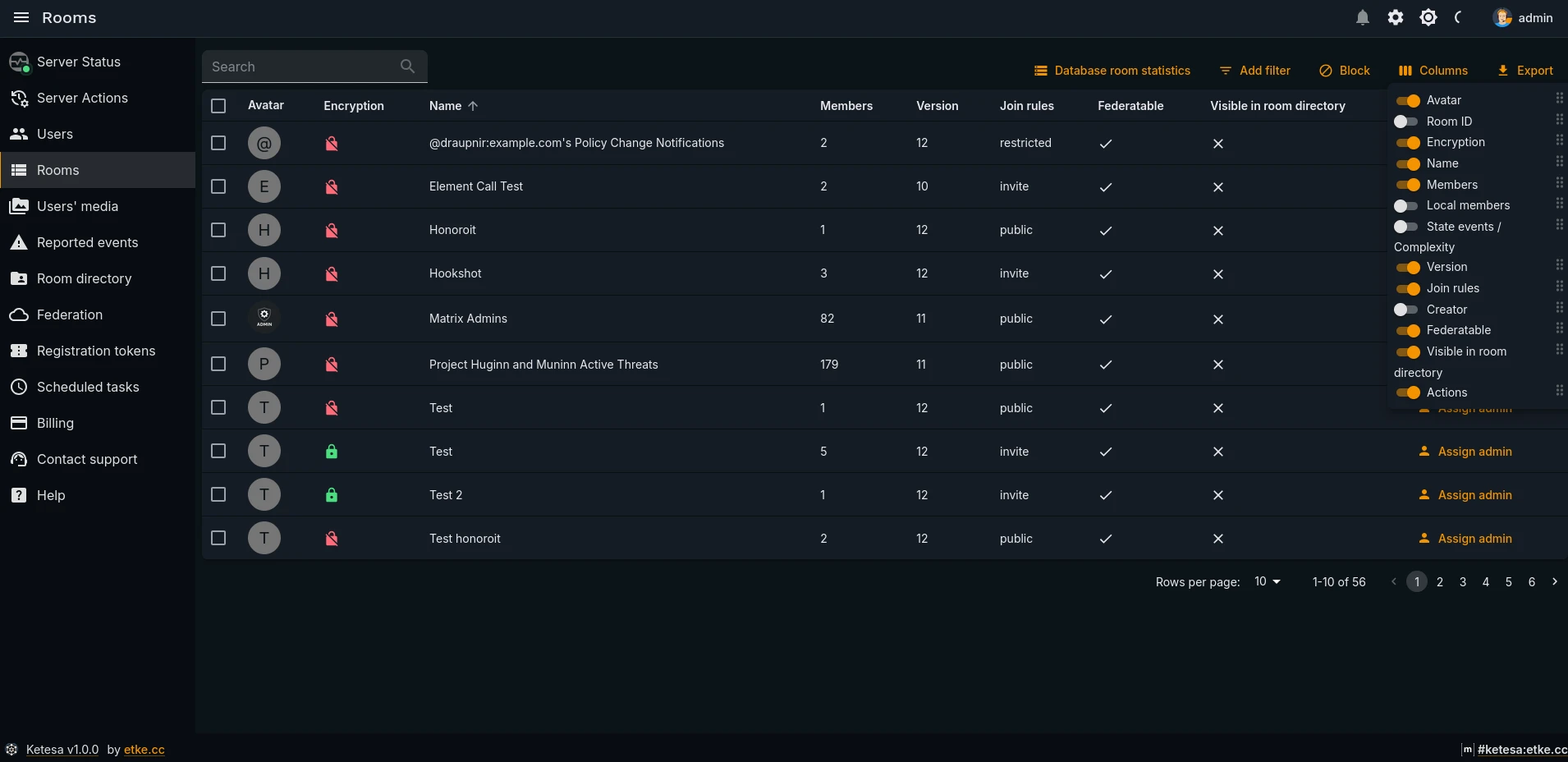Check the Matrix Admins row checkbox

(x=218, y=319)
